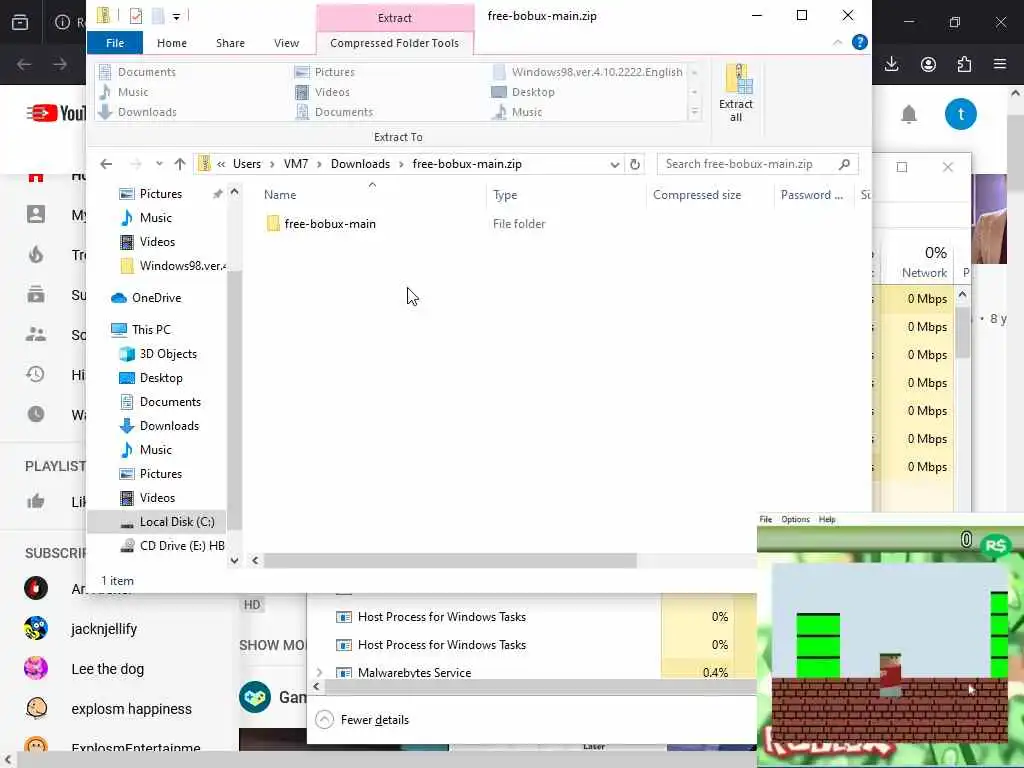Viewport: 1024px width, 768px height.
Task: Open the pinned Windows98.ver folder
Action: pyautogui.click(x=173, y=266)
